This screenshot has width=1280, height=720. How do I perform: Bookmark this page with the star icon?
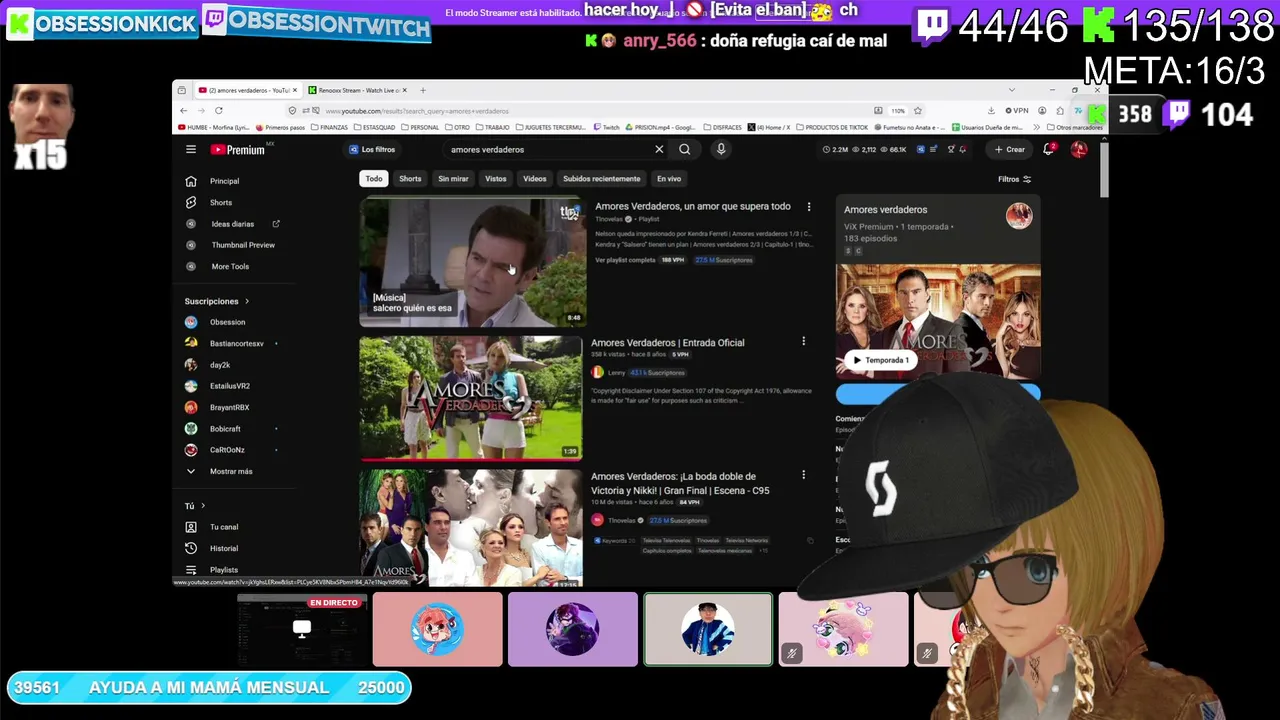pyautogui.click(x=917, y=111)
